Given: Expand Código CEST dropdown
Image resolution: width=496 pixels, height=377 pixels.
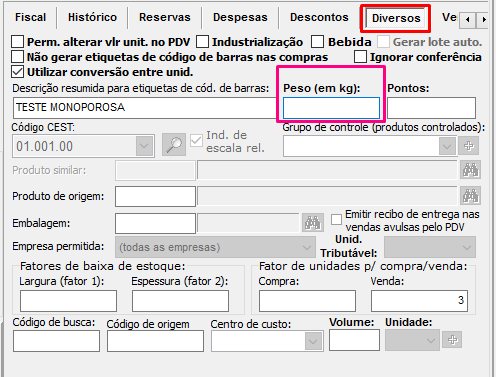Looking at the screenshot, I should pyautogui.click(x=144, y=146).
